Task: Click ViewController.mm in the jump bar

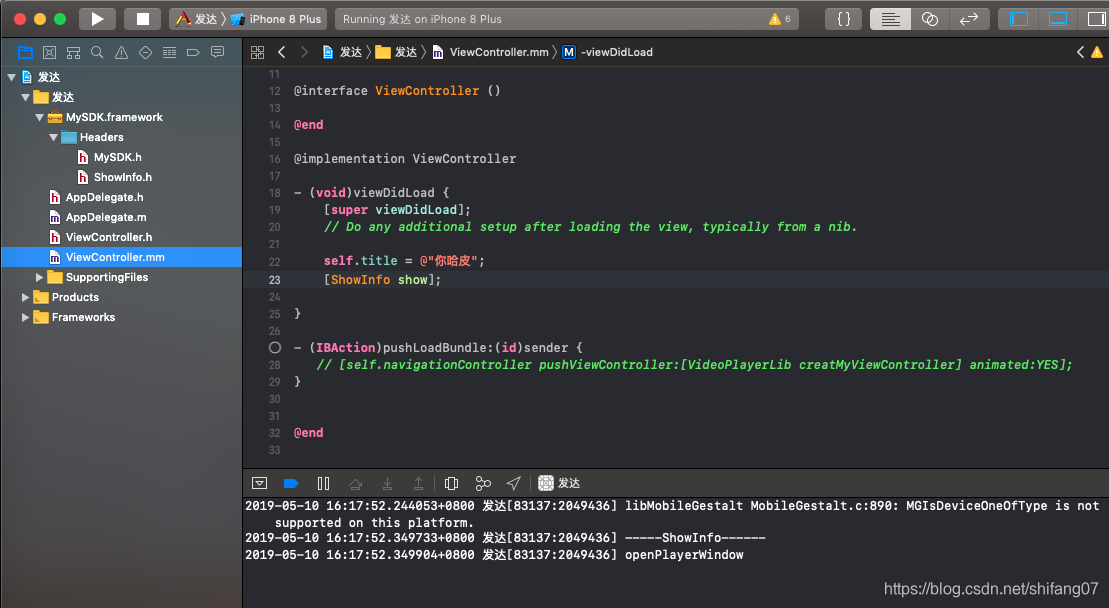Action: (x=490, y=52)
